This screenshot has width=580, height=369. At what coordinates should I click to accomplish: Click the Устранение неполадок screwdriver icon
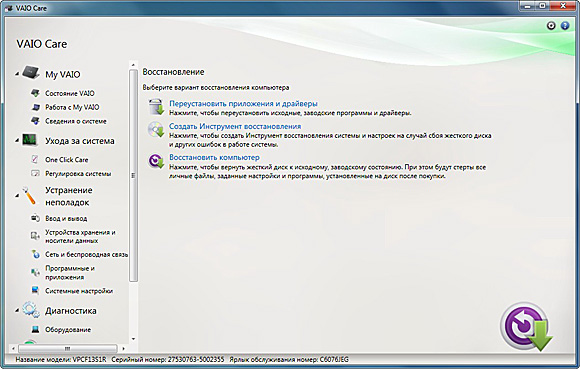pos(29,196)
